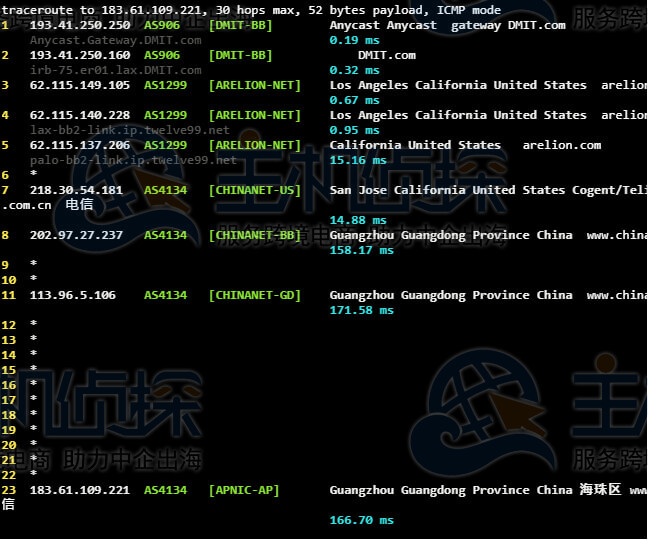648x540 pixels.
Task: Click the 166.70 ms latency value
Action: [361, 520]
